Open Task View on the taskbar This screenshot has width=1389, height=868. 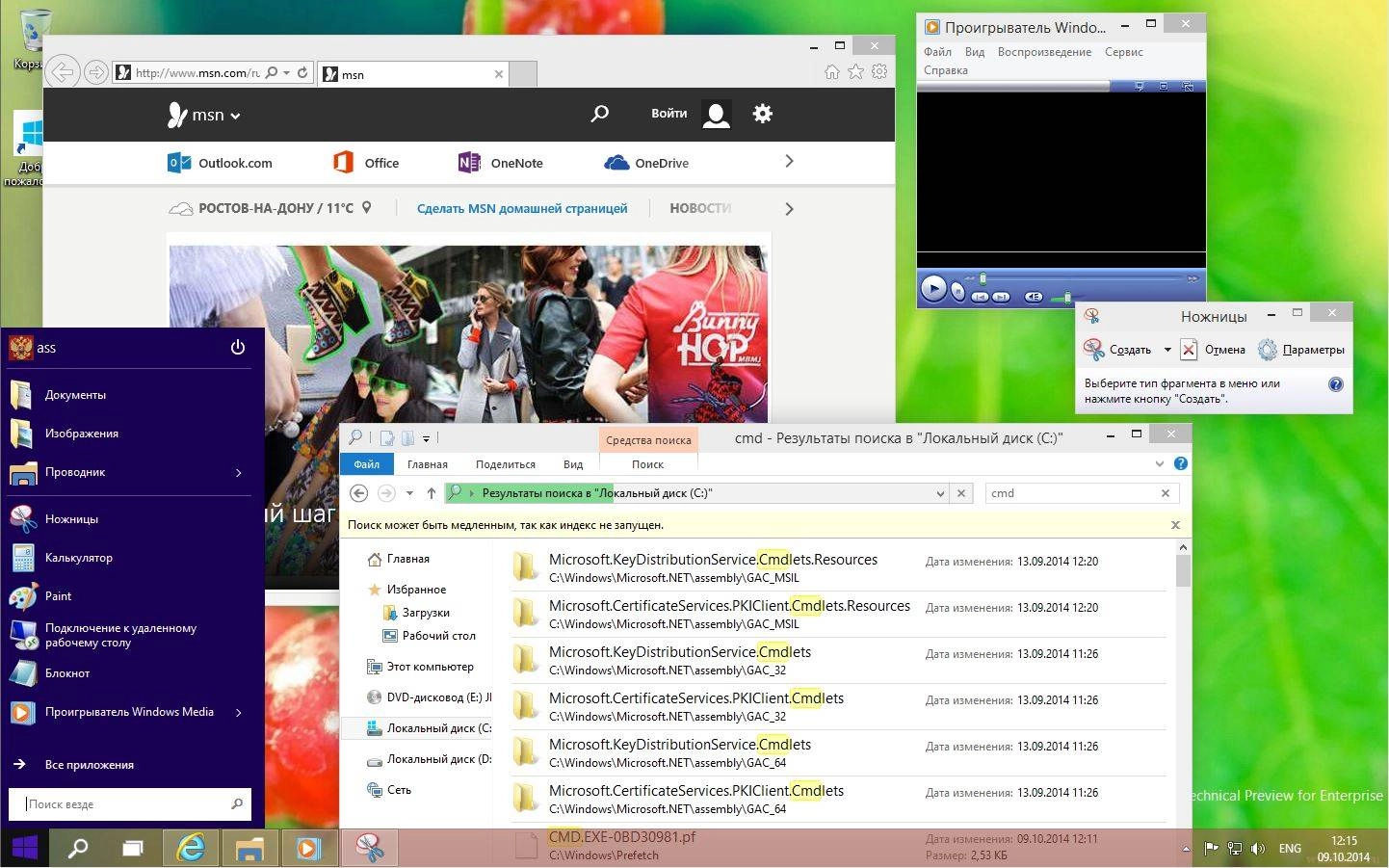point(133,848)
